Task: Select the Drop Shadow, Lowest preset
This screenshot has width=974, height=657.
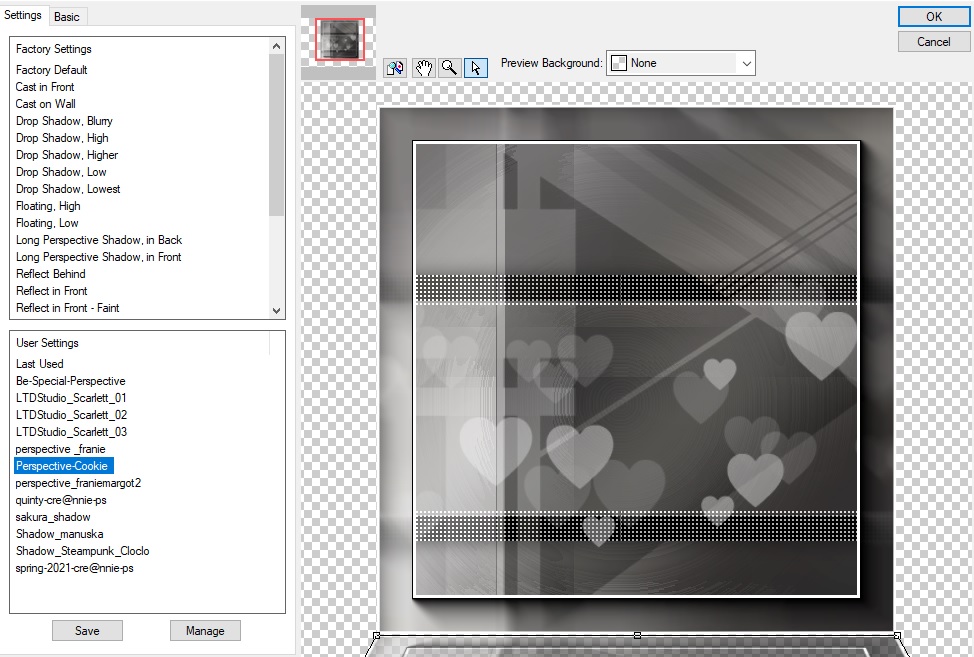Action: [x=68, y=189]
